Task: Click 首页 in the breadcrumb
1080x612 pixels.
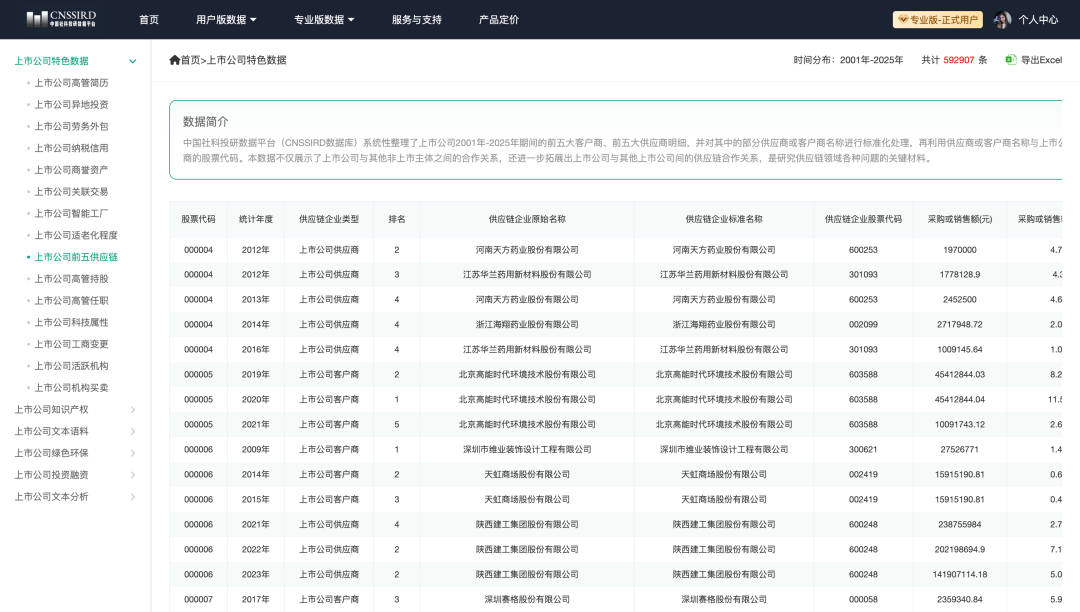Action: click(190, 60)
